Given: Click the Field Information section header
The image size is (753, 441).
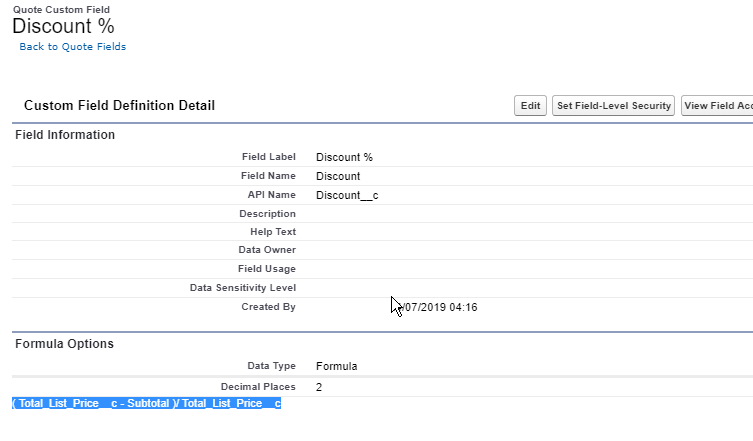Looking at the screenshot, I should coord(65,135).
